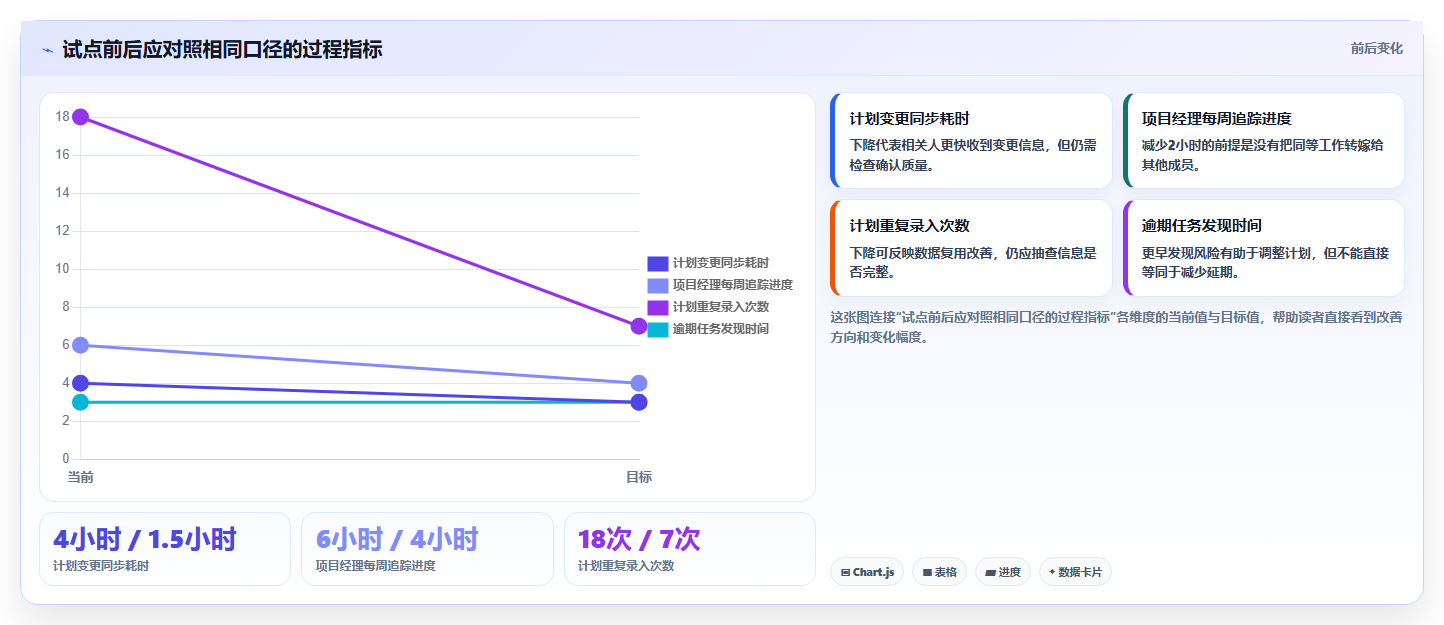Click the 18次 / 7次 stat value
Screen dimensions: 1444x625
click(x=639, y=539)
